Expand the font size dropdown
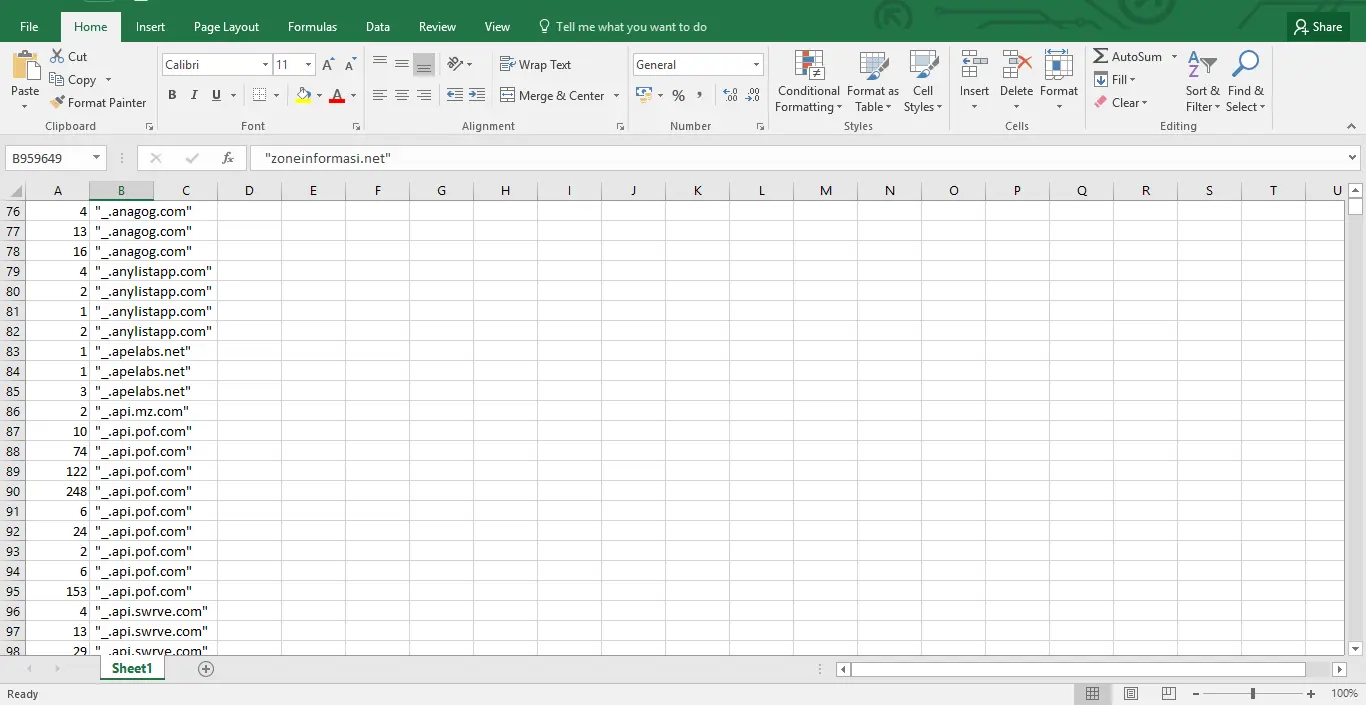 tap(308, 65)
